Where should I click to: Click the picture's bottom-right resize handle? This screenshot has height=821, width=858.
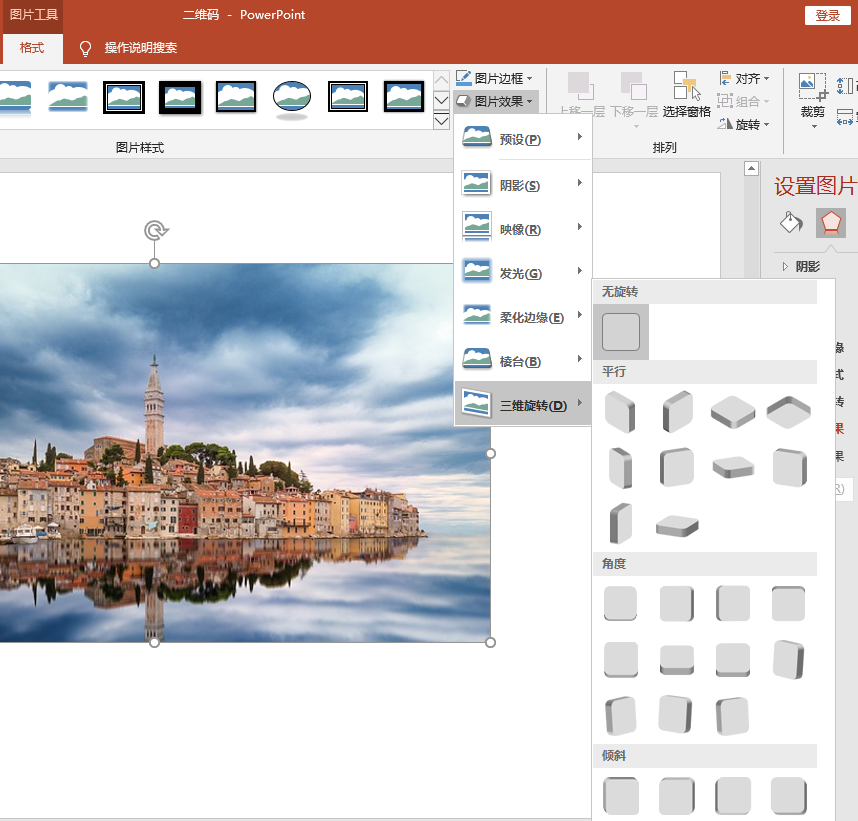(490, 643)
